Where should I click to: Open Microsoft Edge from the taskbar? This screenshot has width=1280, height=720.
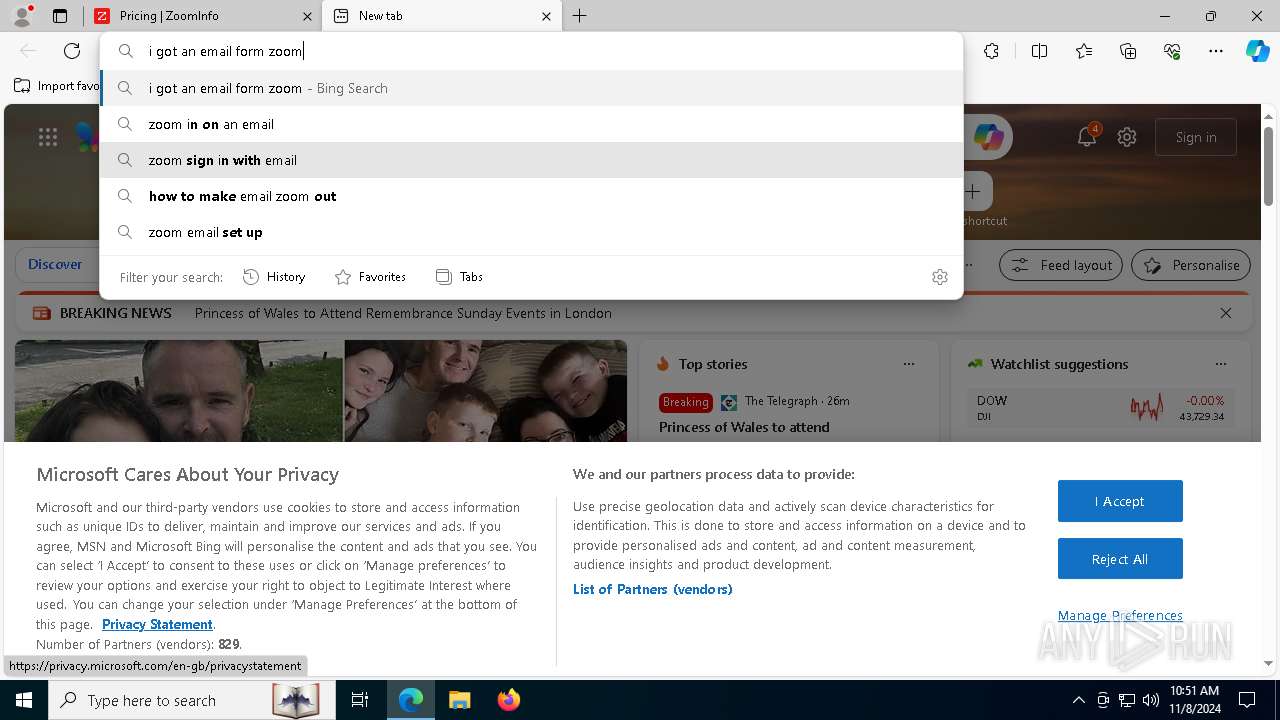click(411, 700)
